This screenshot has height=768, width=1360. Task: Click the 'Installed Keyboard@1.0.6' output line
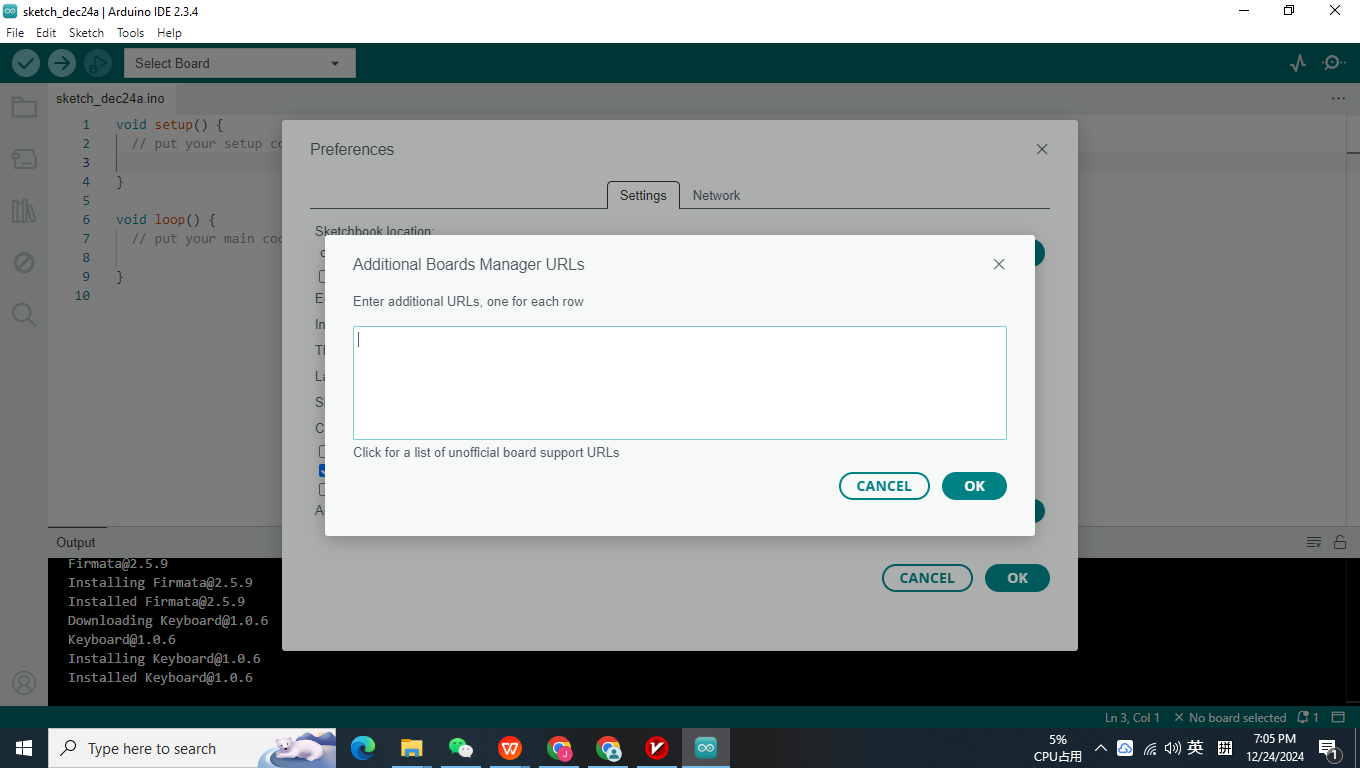pos(160,677)
